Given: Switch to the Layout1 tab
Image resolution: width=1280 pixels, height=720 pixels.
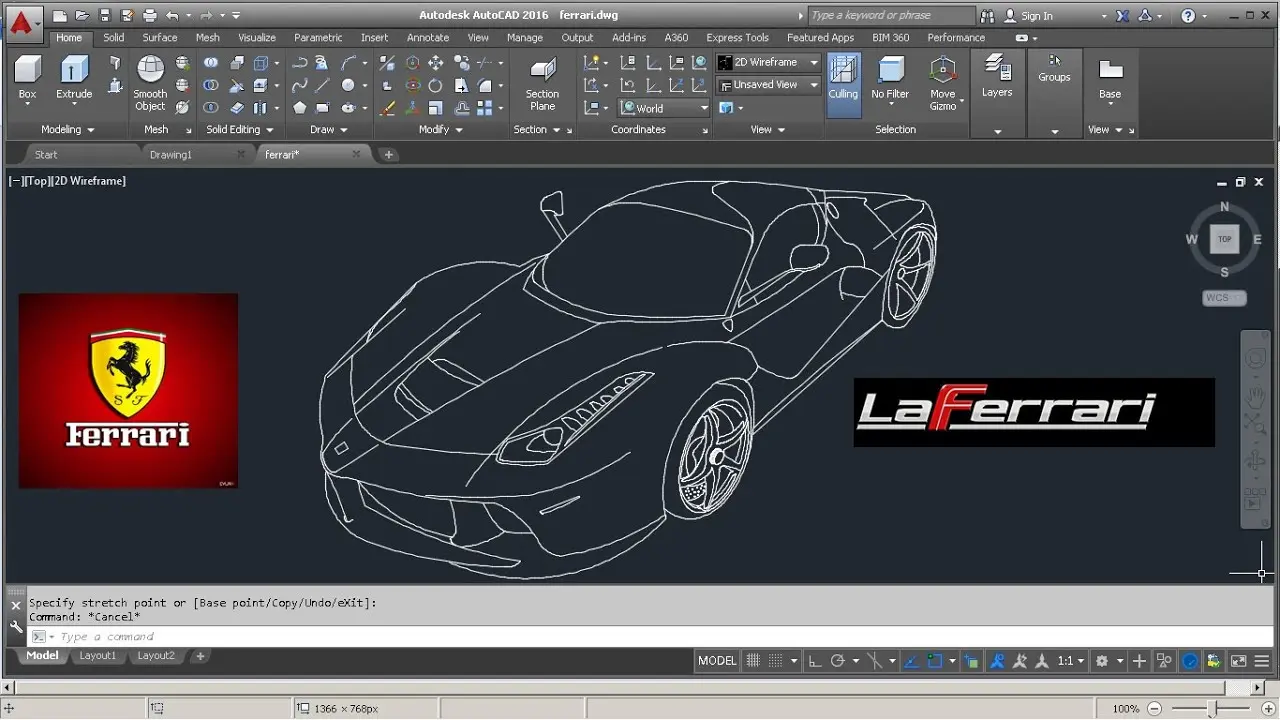Looking at the screenshot, I should [98, 656].
